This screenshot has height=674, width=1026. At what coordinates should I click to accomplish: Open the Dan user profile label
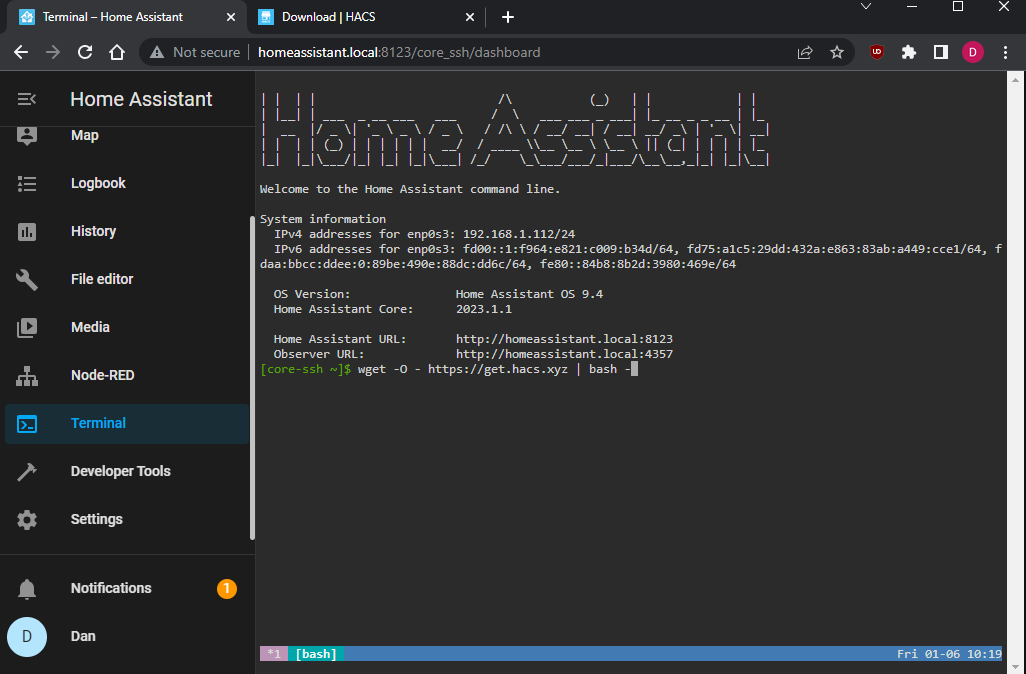83,637
